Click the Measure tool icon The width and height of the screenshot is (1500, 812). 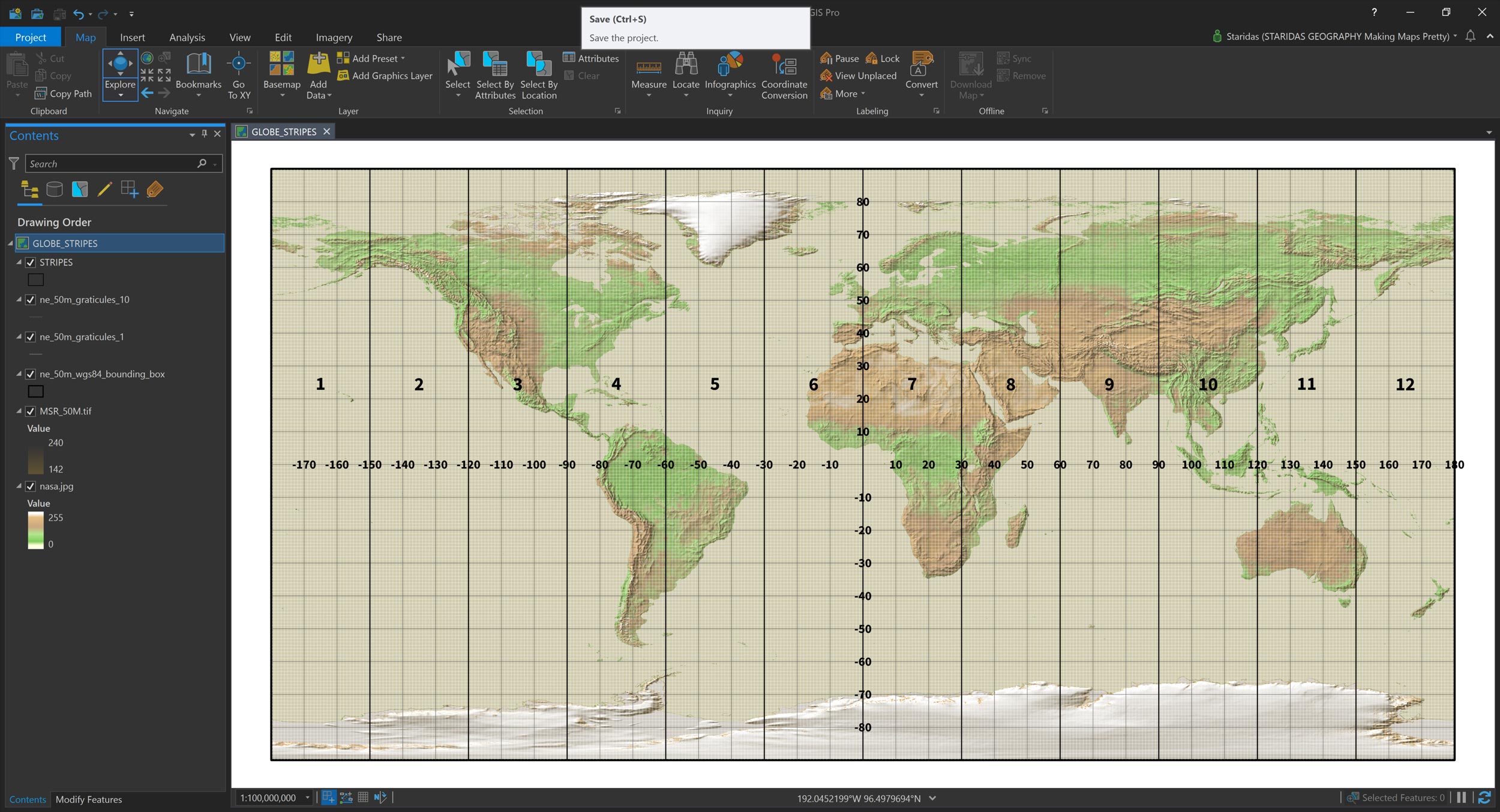click(649, 67)
